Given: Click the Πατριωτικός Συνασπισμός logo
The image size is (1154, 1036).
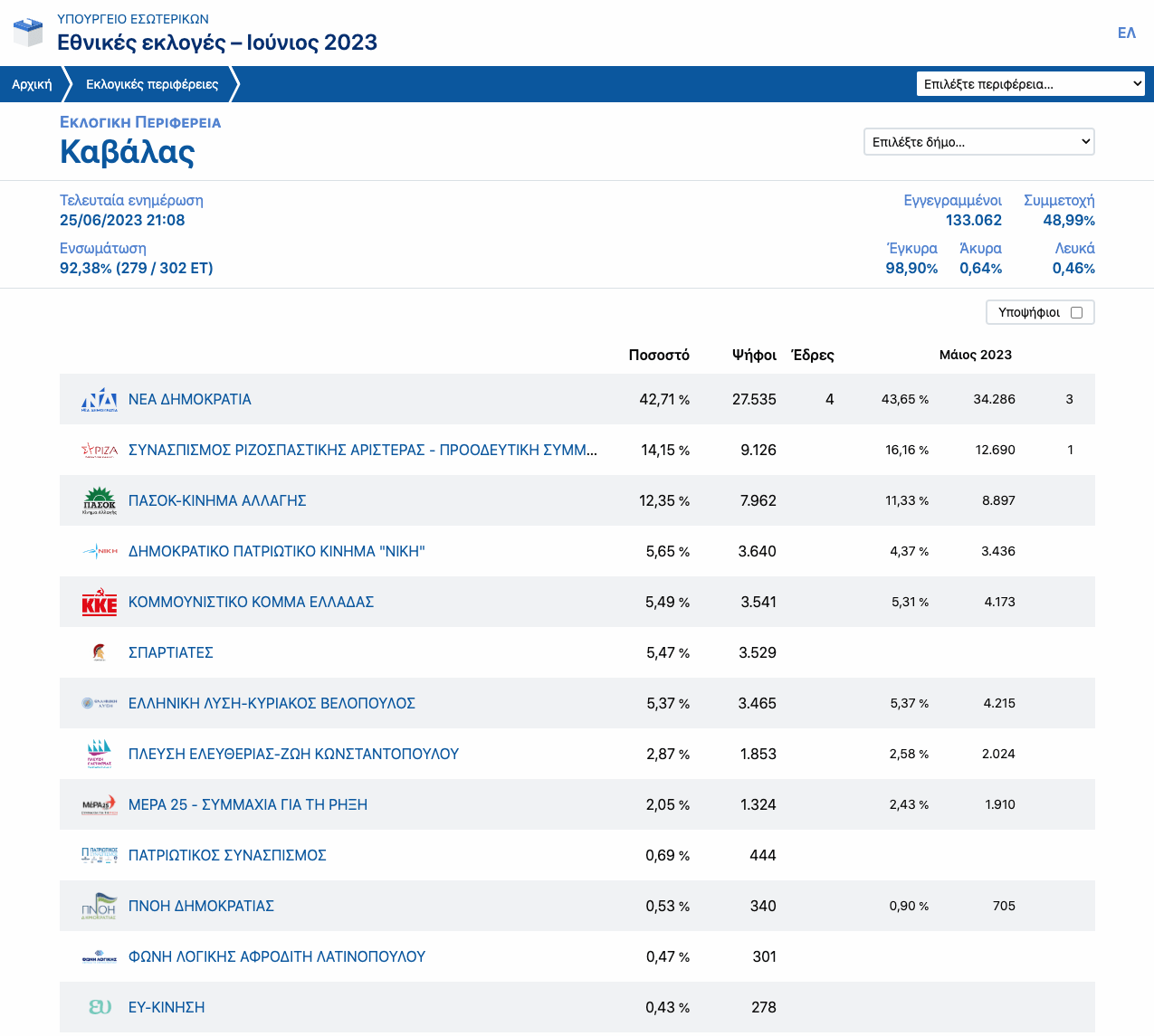Looking at the screenshot, I should 100,855.
